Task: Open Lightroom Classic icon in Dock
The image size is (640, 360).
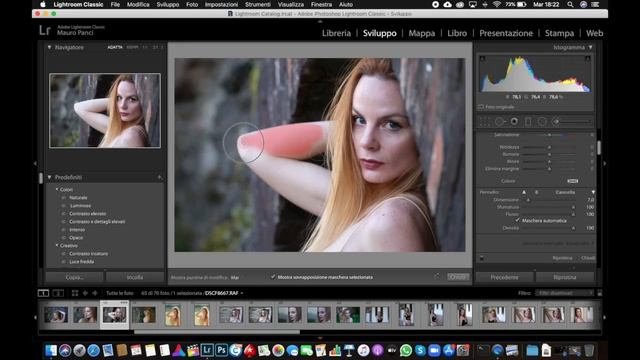Action: coord(207,350)
